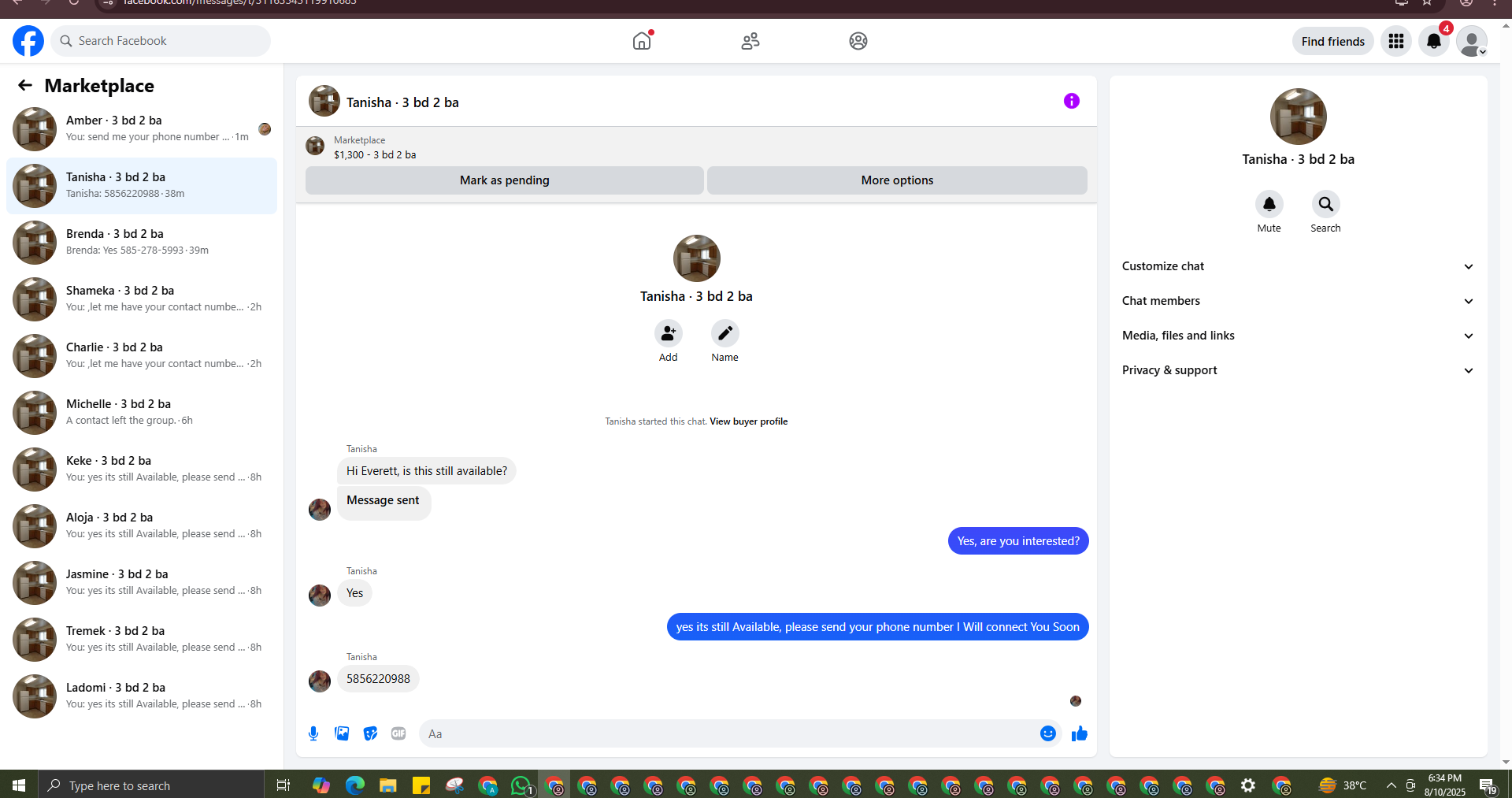Open Aloja conversation
The width and height of the screenshot is (1512, 798).
142,526
